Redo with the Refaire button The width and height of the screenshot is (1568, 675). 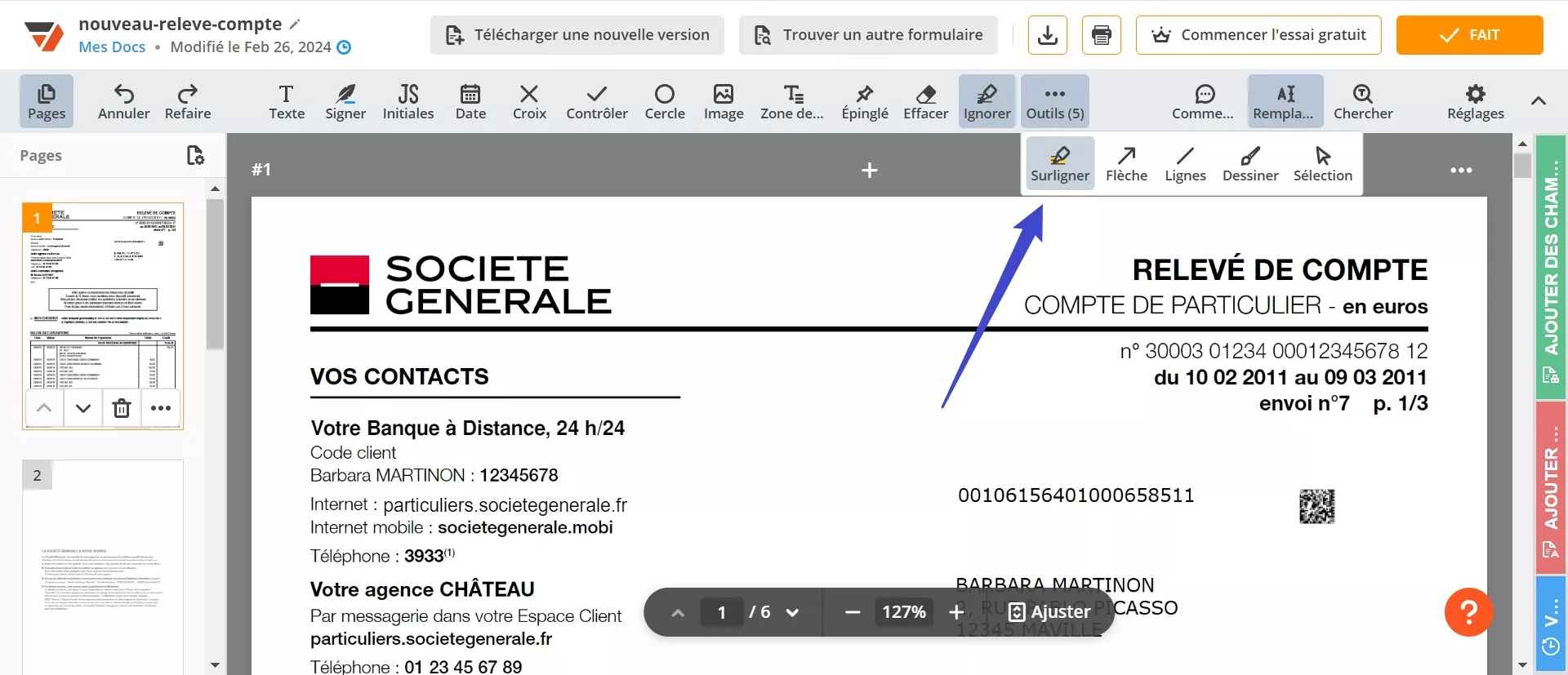tap(188, 101)
